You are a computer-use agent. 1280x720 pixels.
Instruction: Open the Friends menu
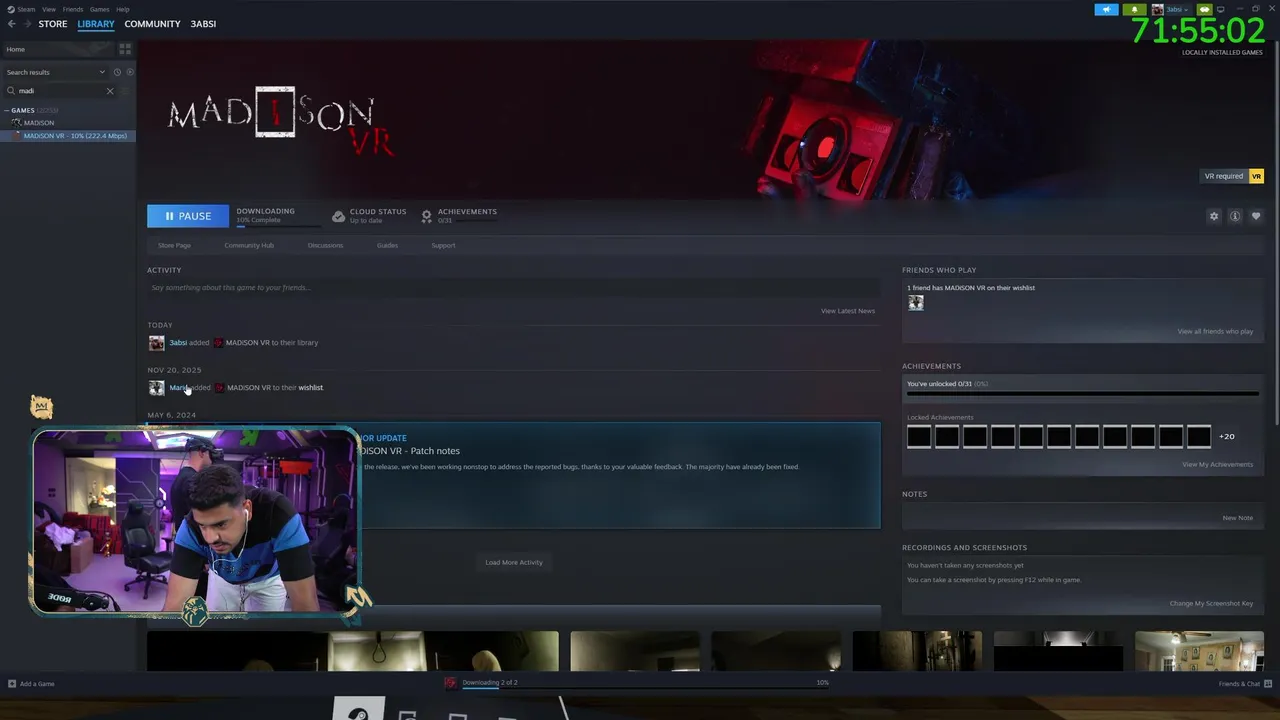click(x=73, y=9)
